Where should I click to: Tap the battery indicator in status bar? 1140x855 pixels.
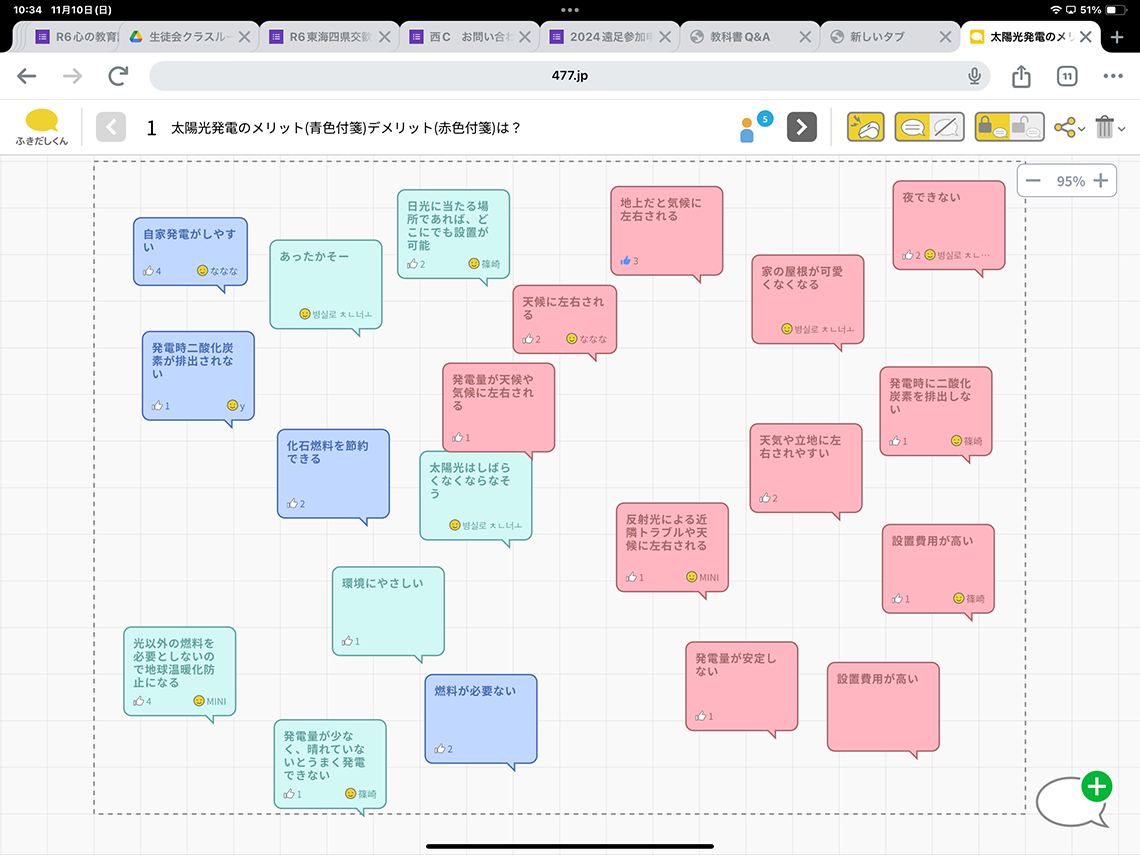coord(1116,10)
